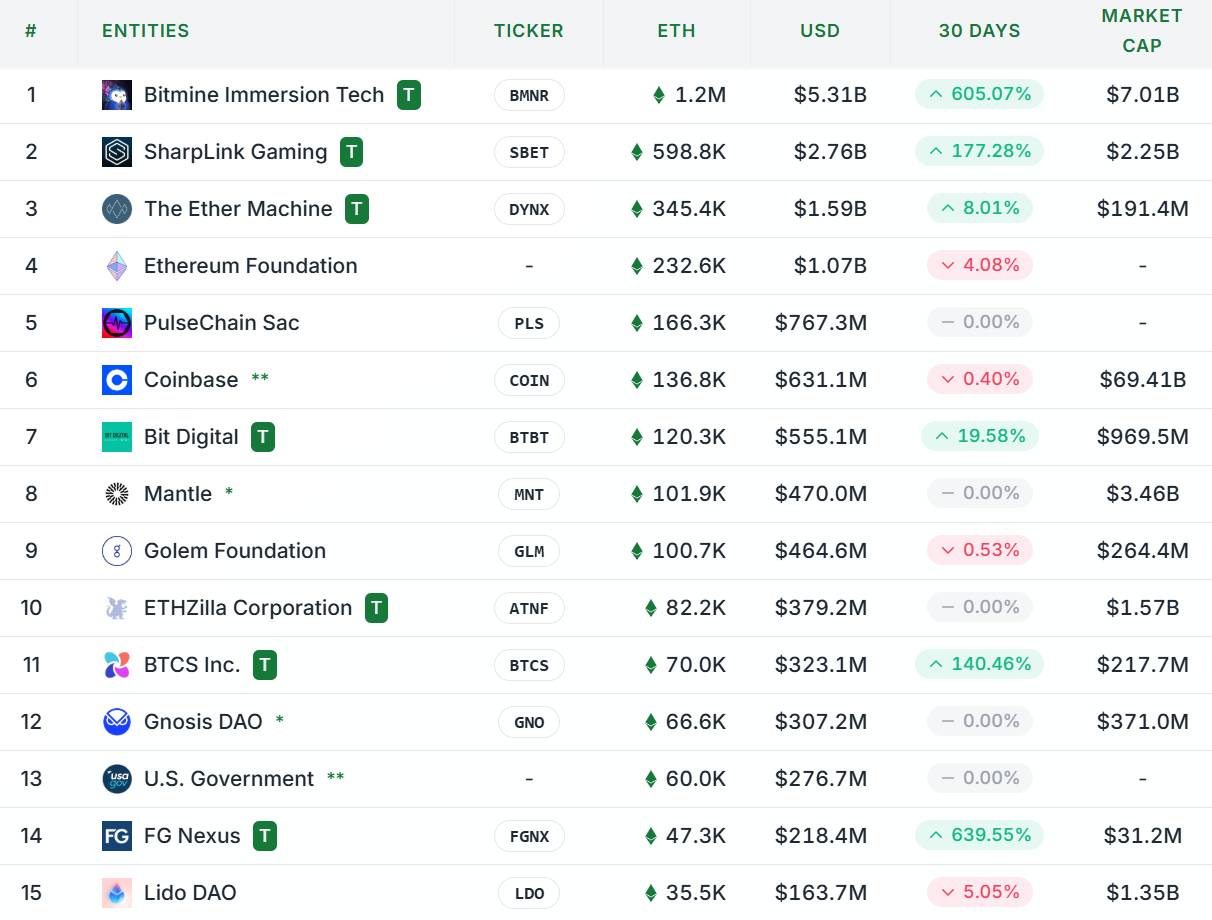Click the DYNX ticker pill
The width and height of the screenshot is (1212, 920).
click(529, 209)
